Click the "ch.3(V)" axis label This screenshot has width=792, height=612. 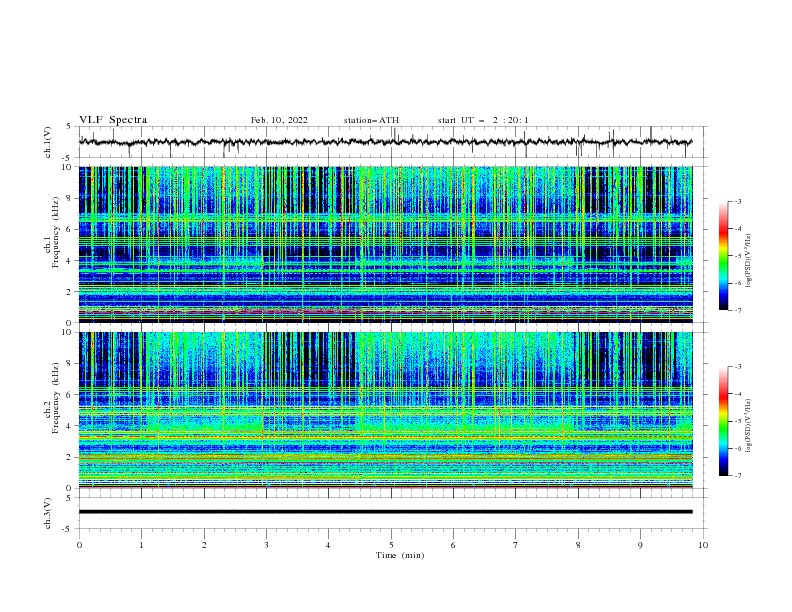tap(48, 513)
